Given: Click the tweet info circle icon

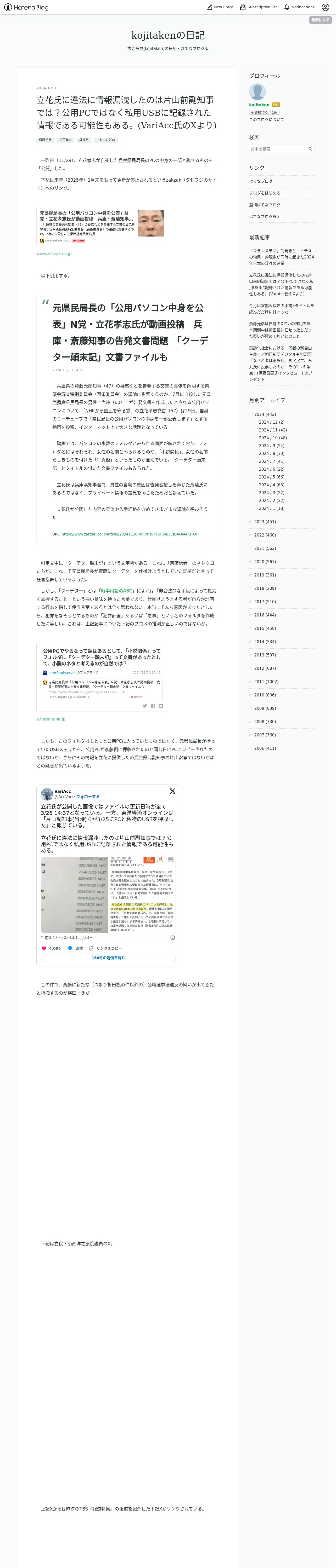Looking at the screenshot, I should pyautogui.click(x=172, y=937).
